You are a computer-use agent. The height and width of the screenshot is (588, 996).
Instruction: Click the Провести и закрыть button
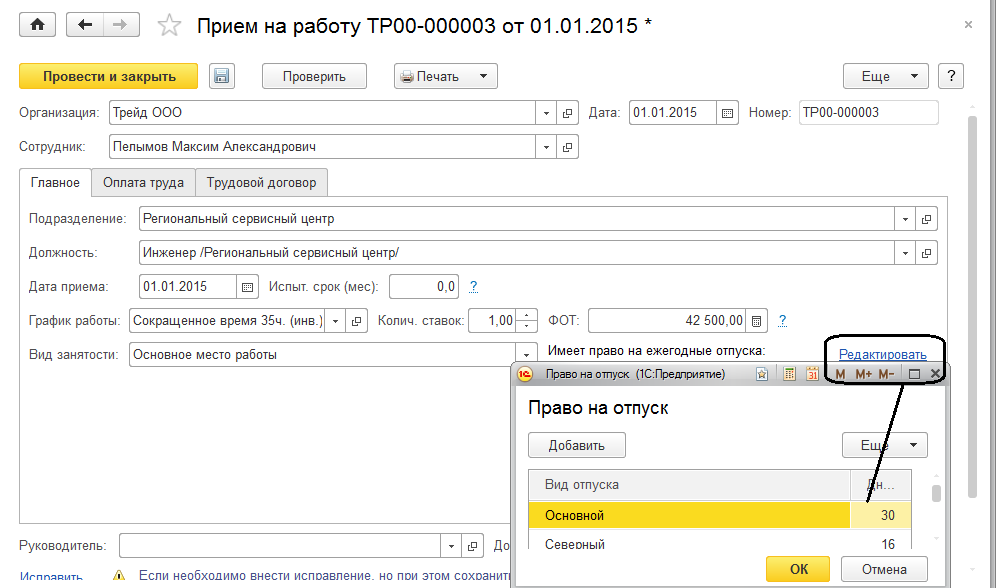click(109, 76)
